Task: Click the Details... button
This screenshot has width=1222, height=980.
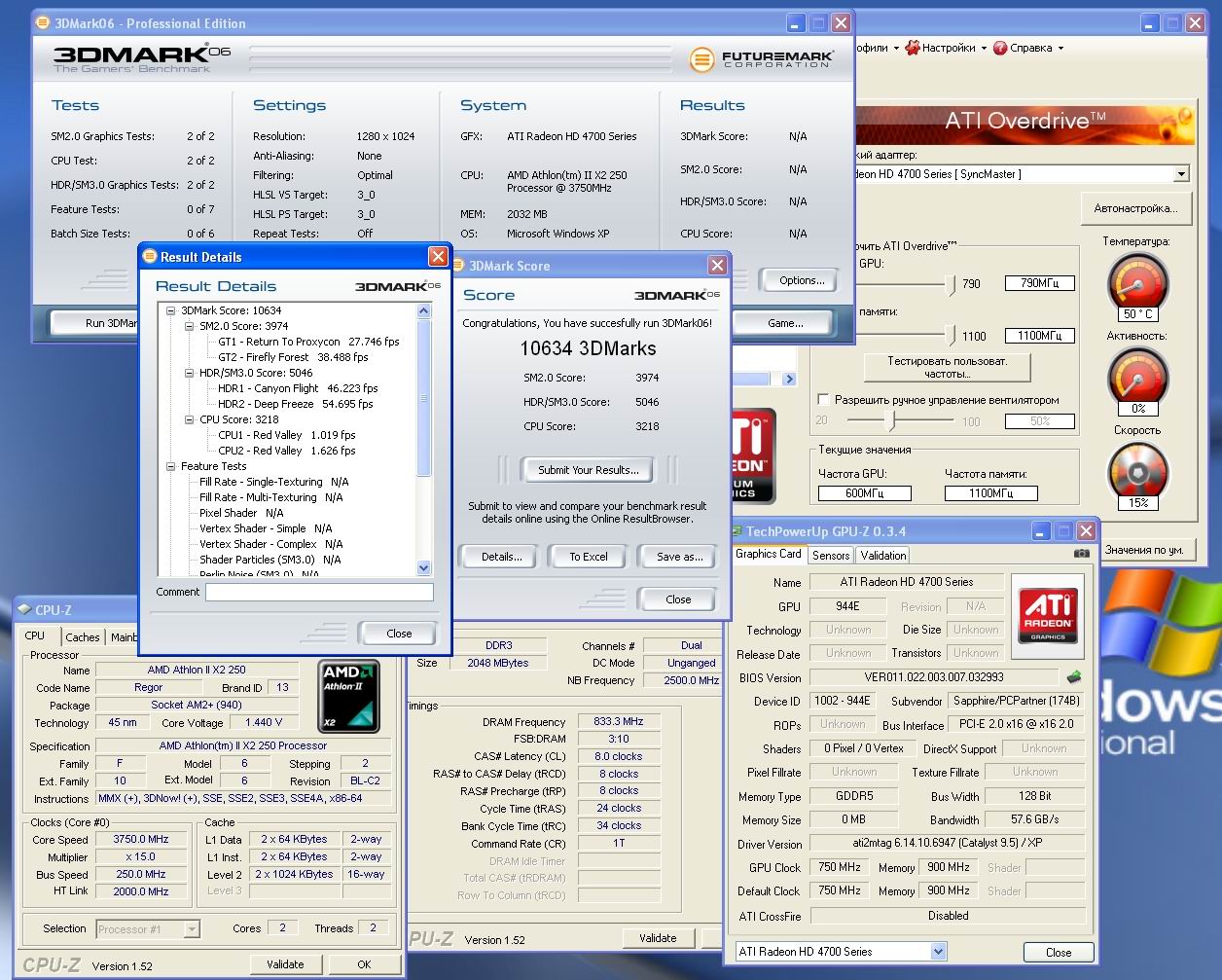Action: tap(502, 557)
